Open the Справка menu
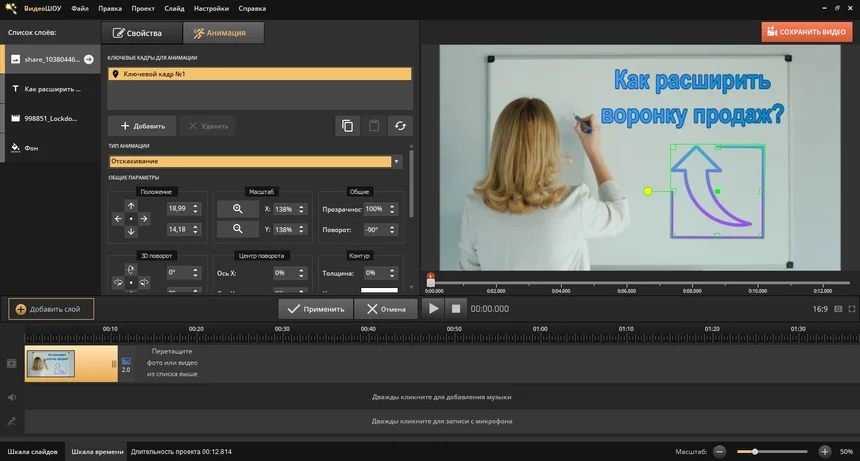The image size is (860, 461). [252, 8]
